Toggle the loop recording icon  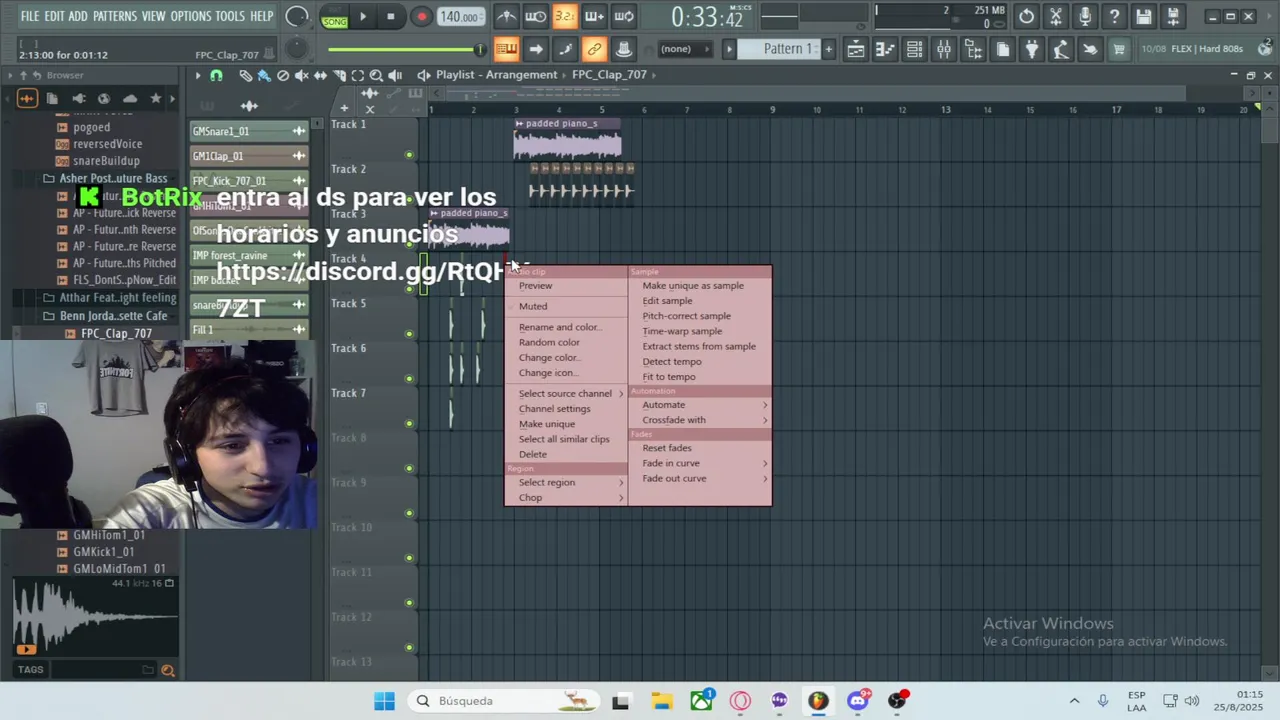point(623,17)
